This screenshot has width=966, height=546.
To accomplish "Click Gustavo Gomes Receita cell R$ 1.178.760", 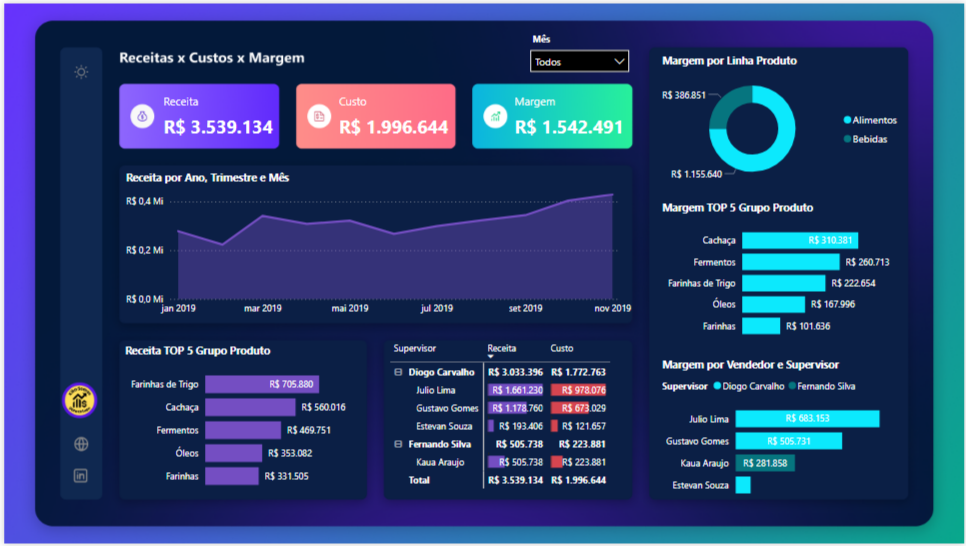I will [516, 408].
